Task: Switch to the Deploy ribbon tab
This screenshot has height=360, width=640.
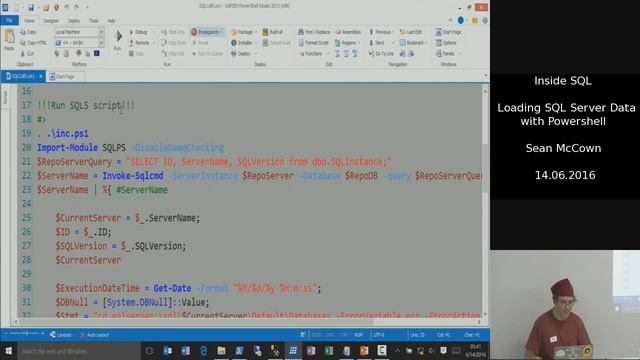Action: 73,20
